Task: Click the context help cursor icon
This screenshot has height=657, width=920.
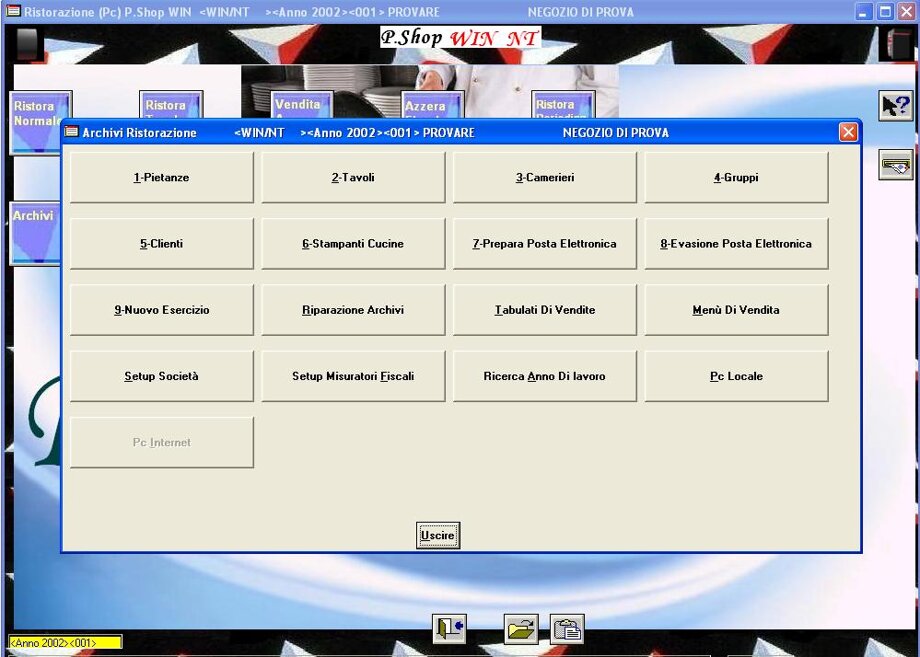Action: (895, 106)
